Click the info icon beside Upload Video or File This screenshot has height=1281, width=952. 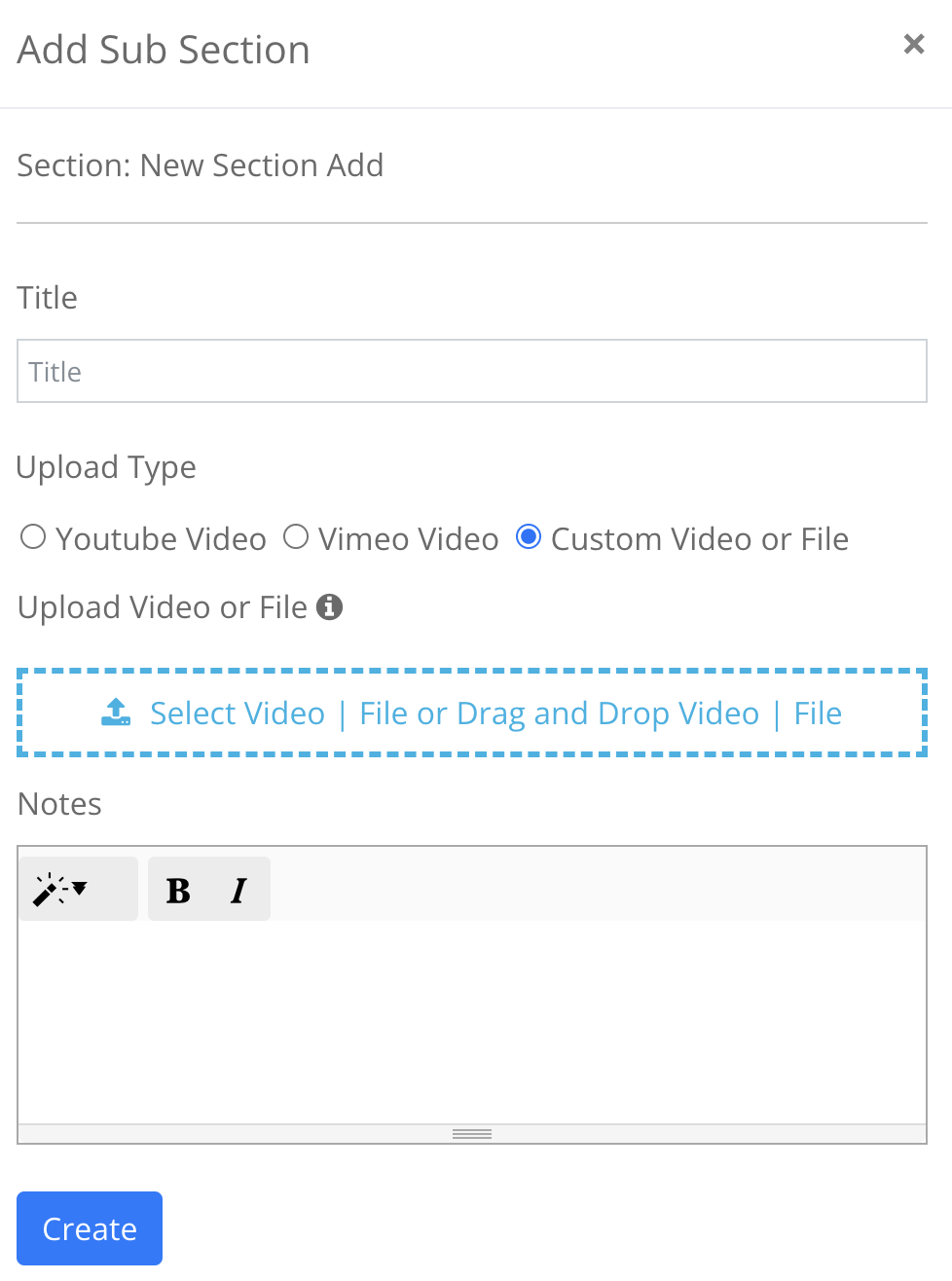point(330,606)
